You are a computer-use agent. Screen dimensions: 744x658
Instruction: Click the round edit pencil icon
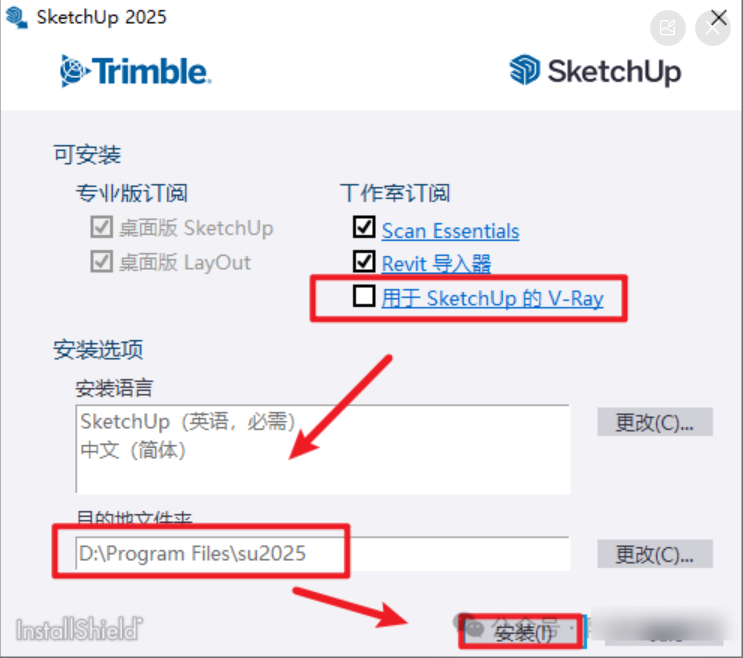668,28
